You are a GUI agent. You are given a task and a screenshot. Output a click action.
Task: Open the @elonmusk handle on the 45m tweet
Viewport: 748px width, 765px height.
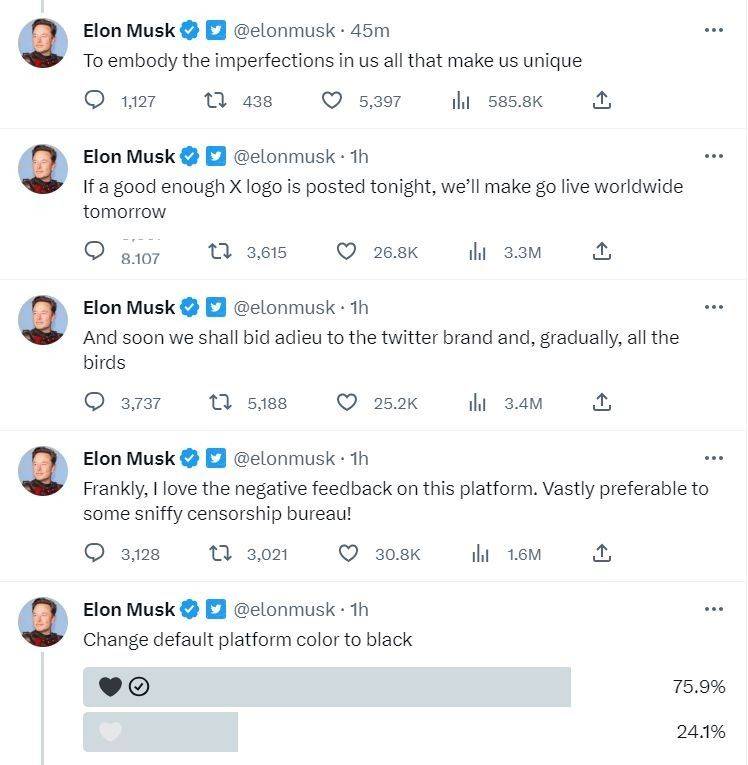[x=284, y=31]
